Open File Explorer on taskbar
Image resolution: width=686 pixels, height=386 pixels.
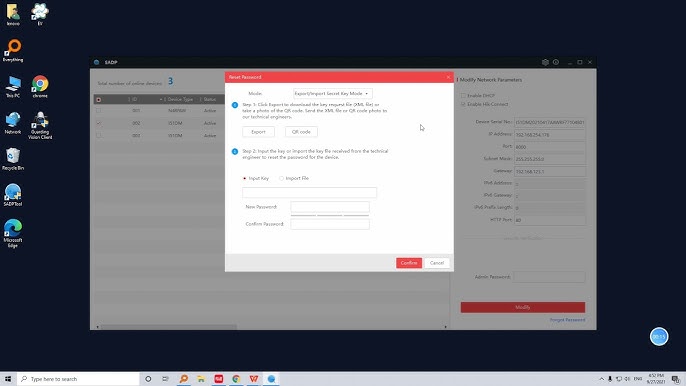[201, 379]
